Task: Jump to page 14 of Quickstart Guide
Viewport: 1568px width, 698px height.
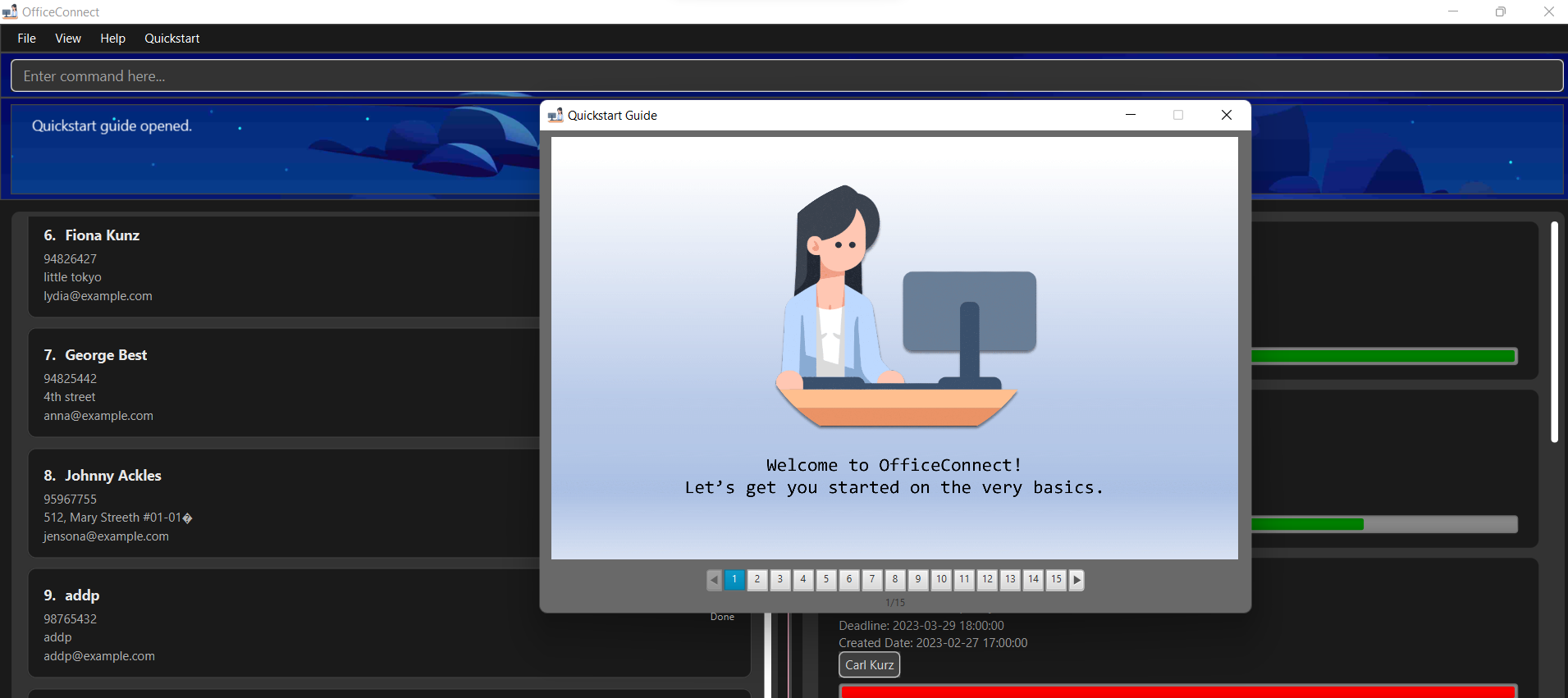Action: click(1033, 579)
